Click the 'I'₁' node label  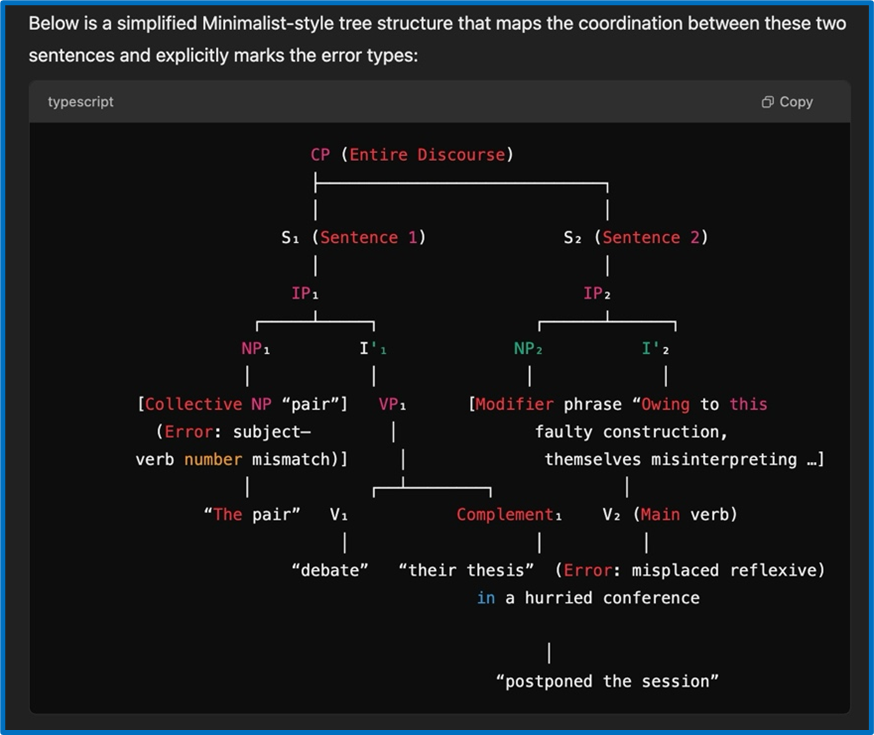373,349
